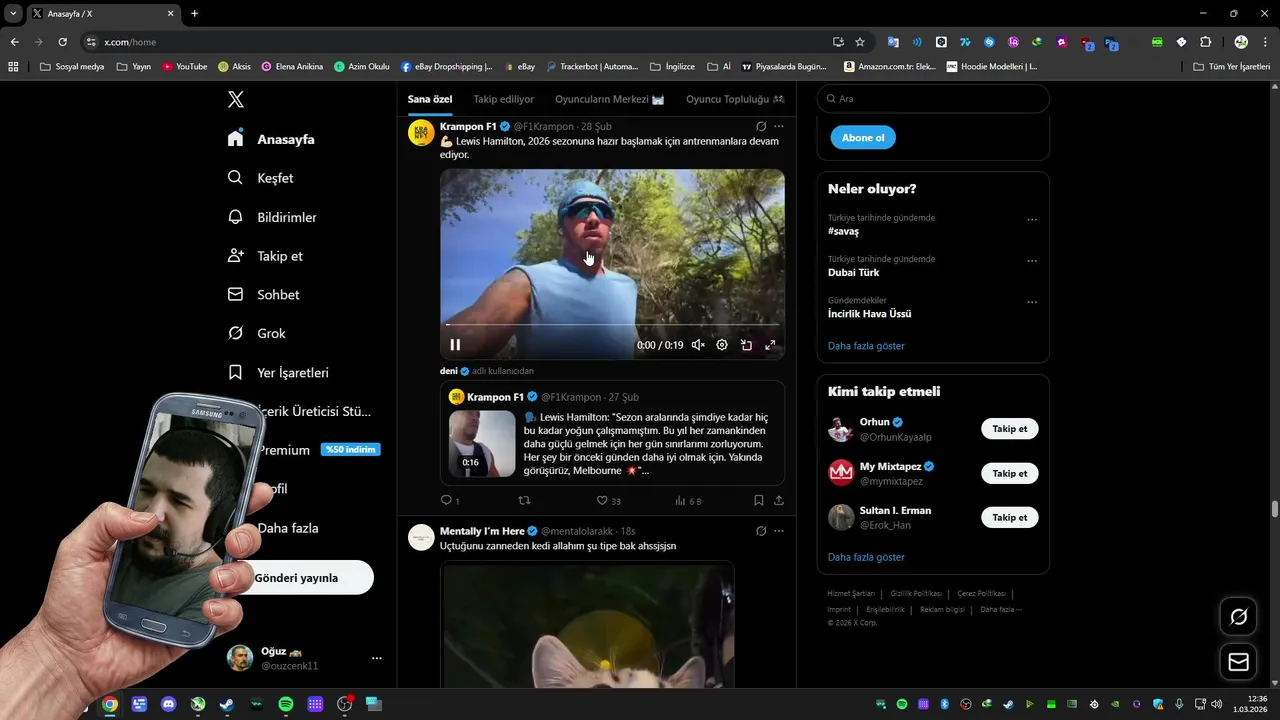Bookmark this page with the star icon
The height and width of the screenshot is (720, 1280).
(860, 42)
